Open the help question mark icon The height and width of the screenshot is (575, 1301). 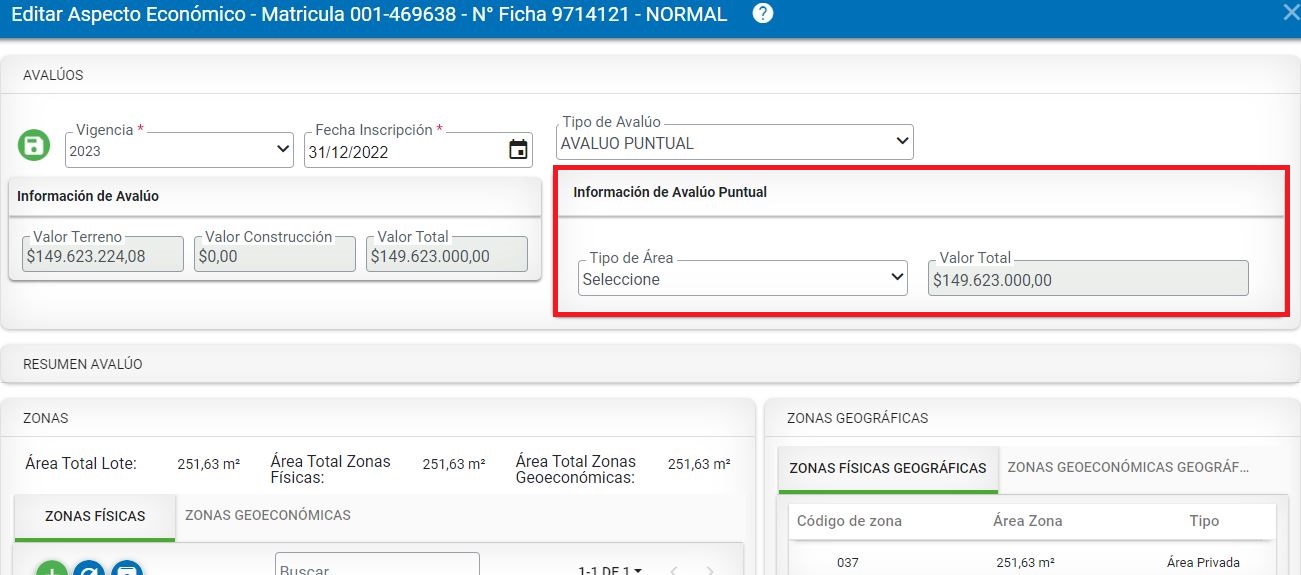point(763,14)
